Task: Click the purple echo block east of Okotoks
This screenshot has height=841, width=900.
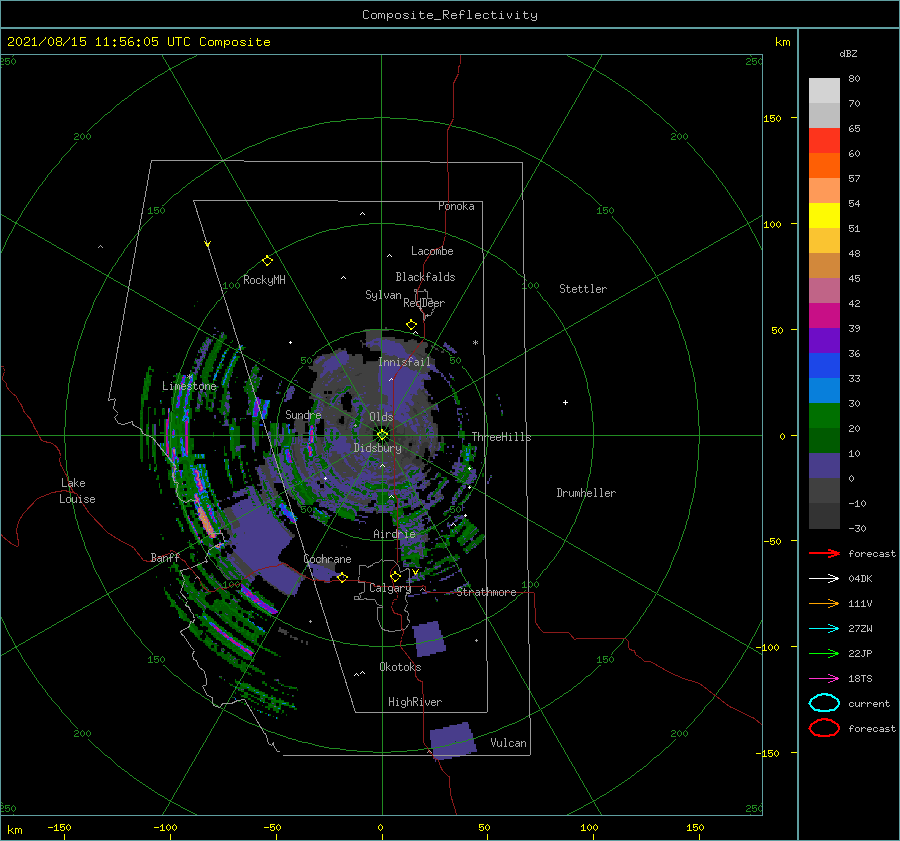Action: click(429, 638)
